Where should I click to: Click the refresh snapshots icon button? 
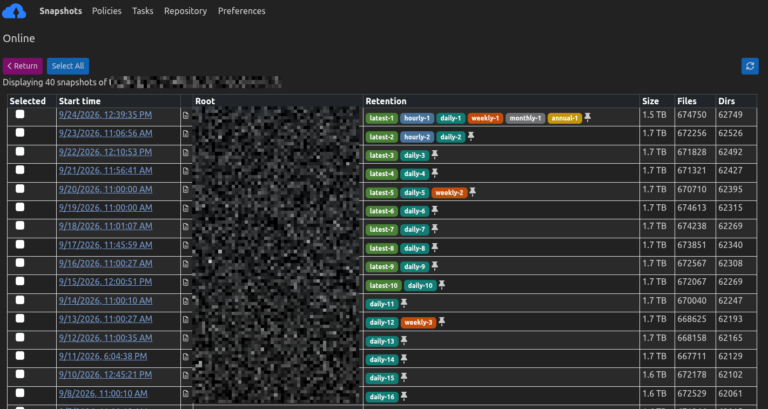coord(750,66)
